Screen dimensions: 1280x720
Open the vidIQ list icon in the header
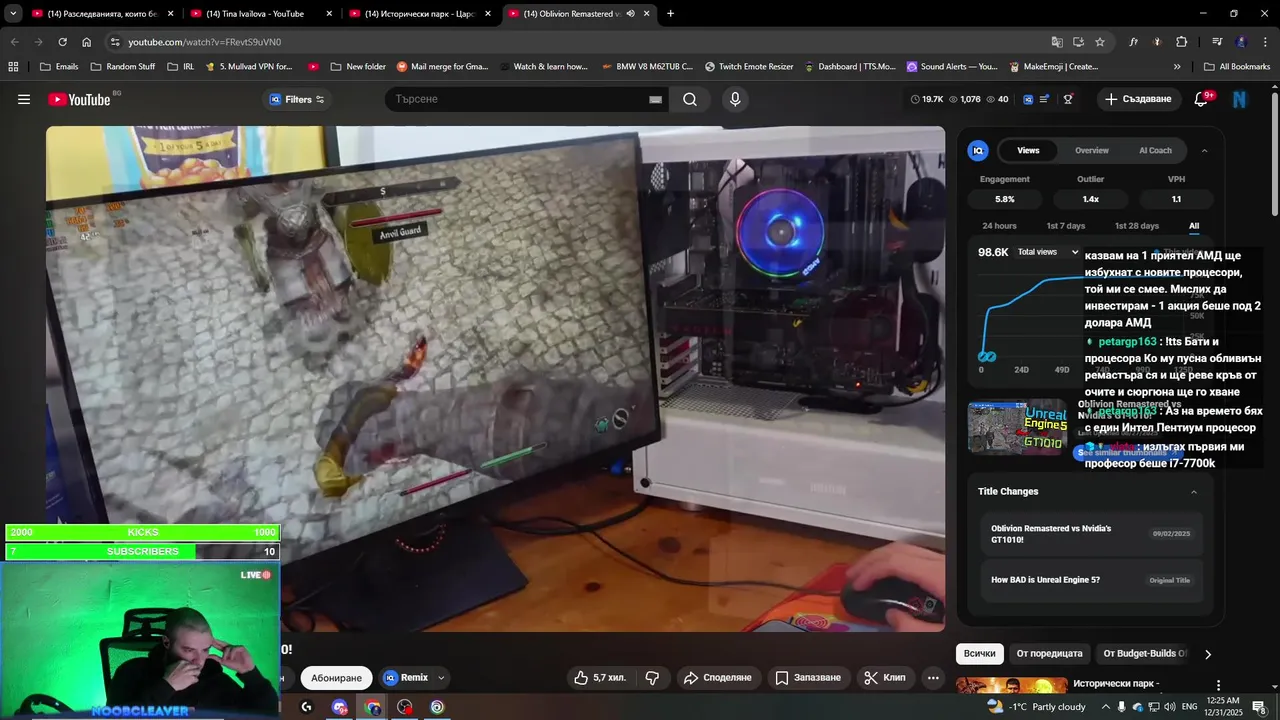1045,99
